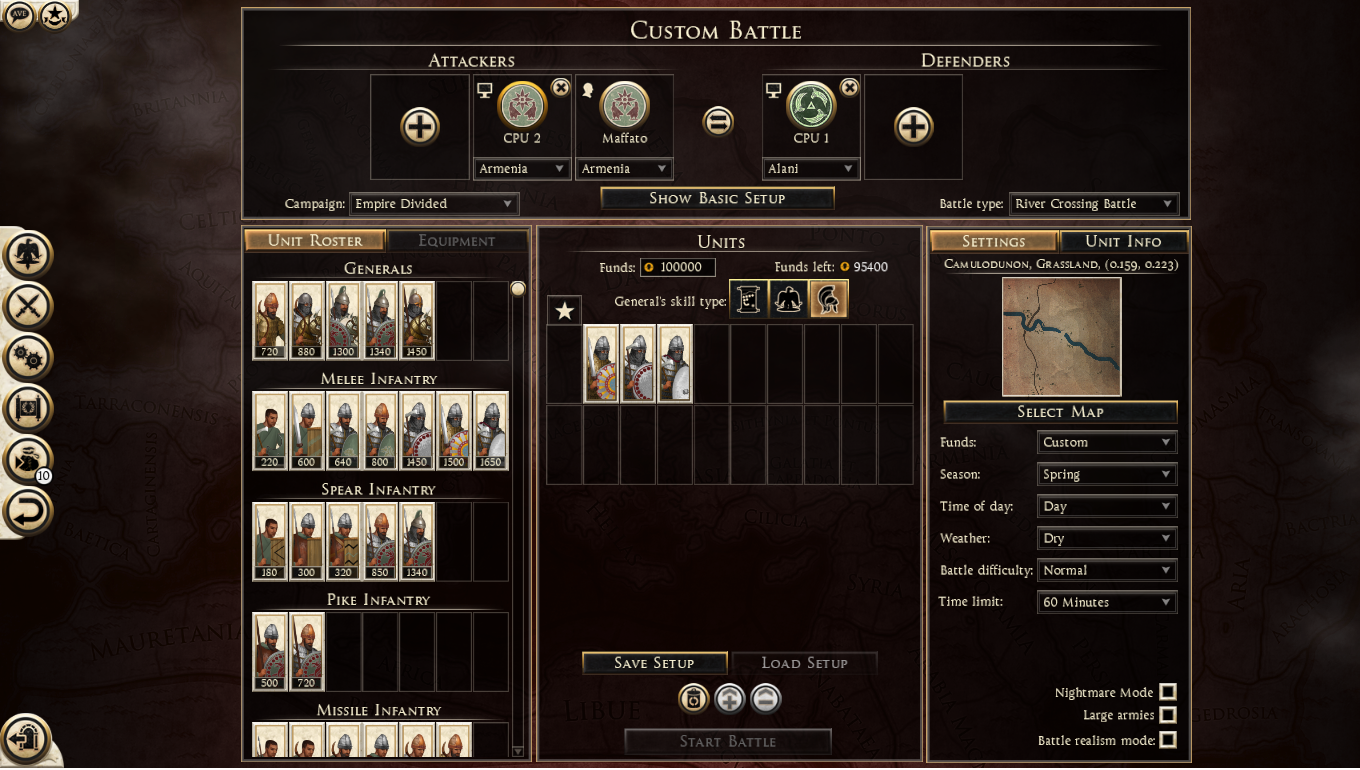Click the return arrow sidebar icon

click(27, 512)
